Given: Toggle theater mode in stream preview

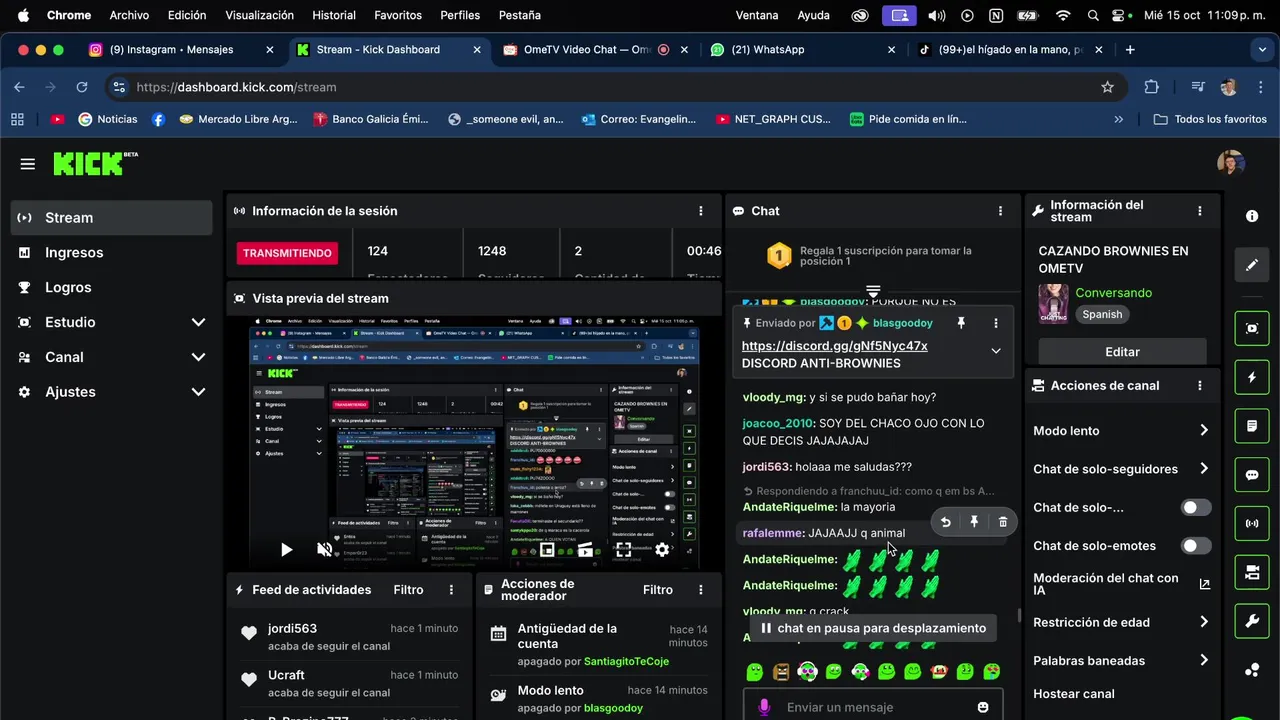Looking at the screenshot, I should coord(585,549).
